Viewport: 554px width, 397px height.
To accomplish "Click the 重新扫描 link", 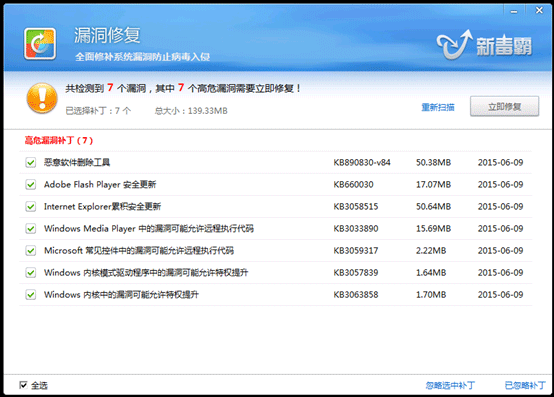I will point(438,107).
